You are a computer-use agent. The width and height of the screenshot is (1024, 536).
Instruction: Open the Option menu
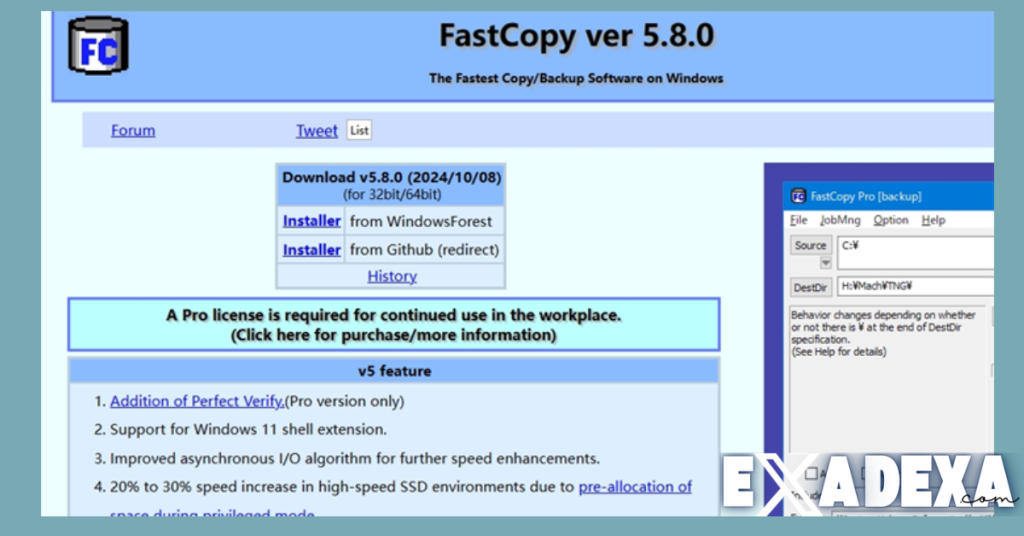(x=891, y=220)
